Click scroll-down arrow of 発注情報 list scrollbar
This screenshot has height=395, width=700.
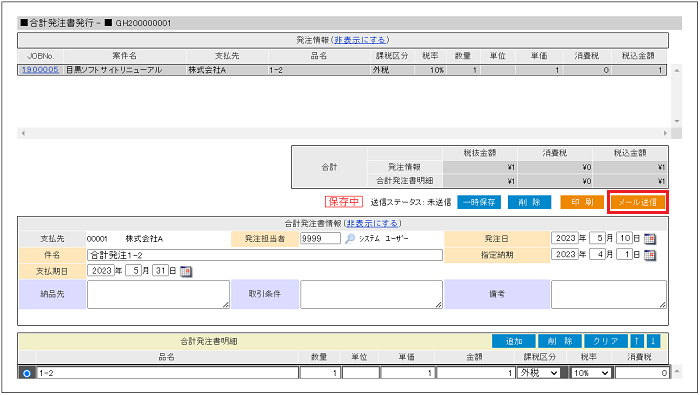click(x=677, y=121)
